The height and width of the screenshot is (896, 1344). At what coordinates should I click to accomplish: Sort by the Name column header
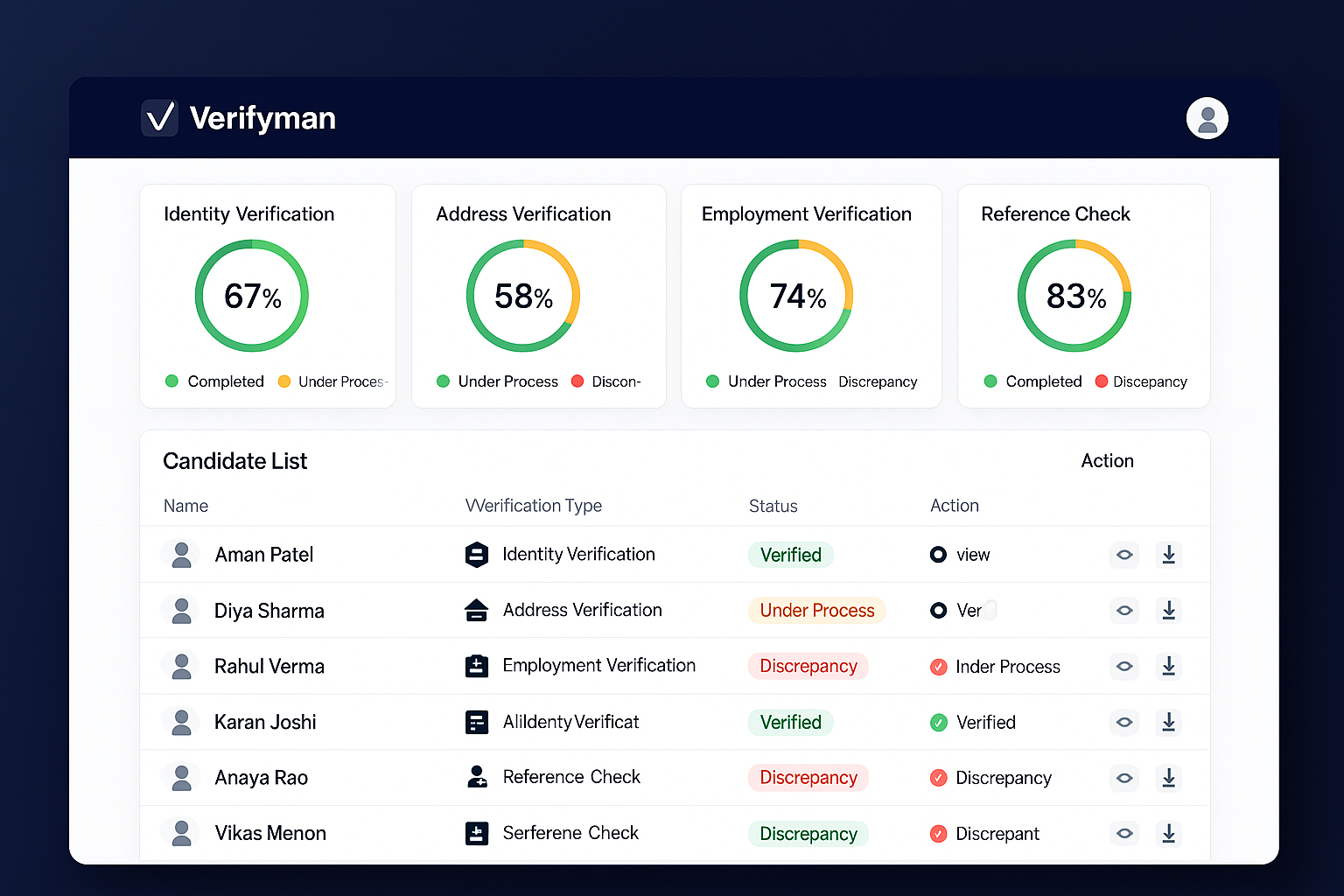pyautogui.click(x=185, y=506)
